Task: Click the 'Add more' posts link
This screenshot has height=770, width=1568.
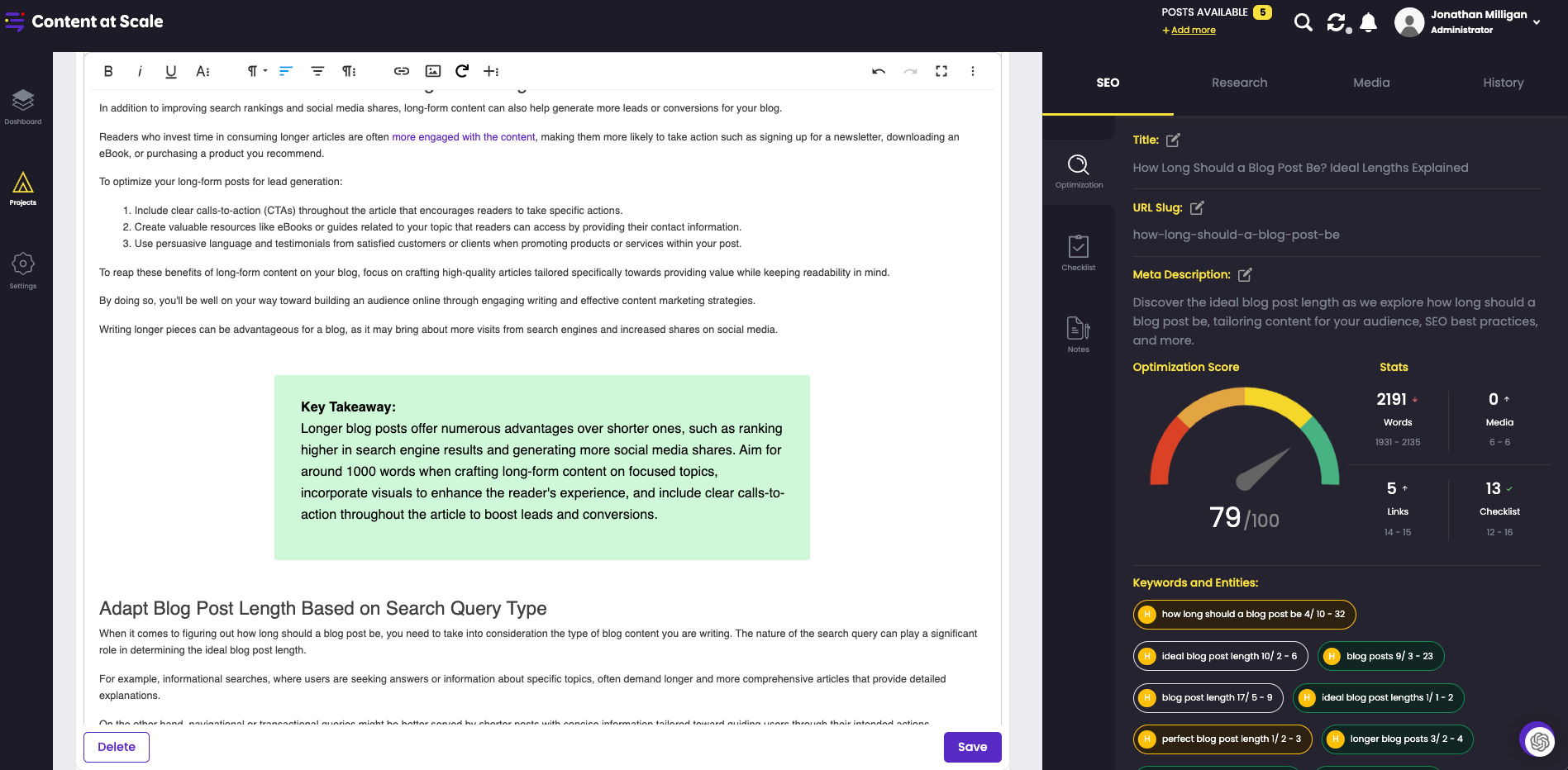Action: [x=1190, y=30]
